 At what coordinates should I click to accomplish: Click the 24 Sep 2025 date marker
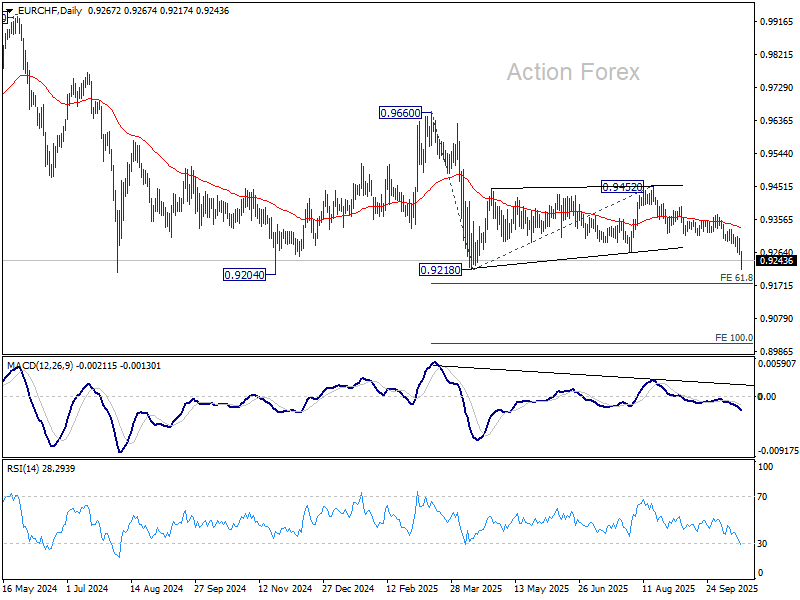coord(732,588)
